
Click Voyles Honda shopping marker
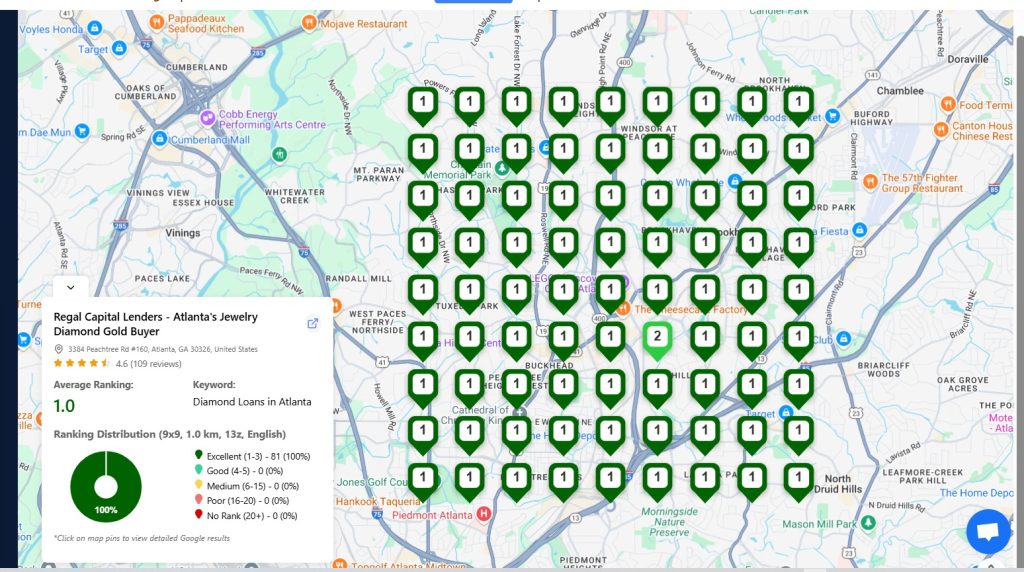[95, 28]
